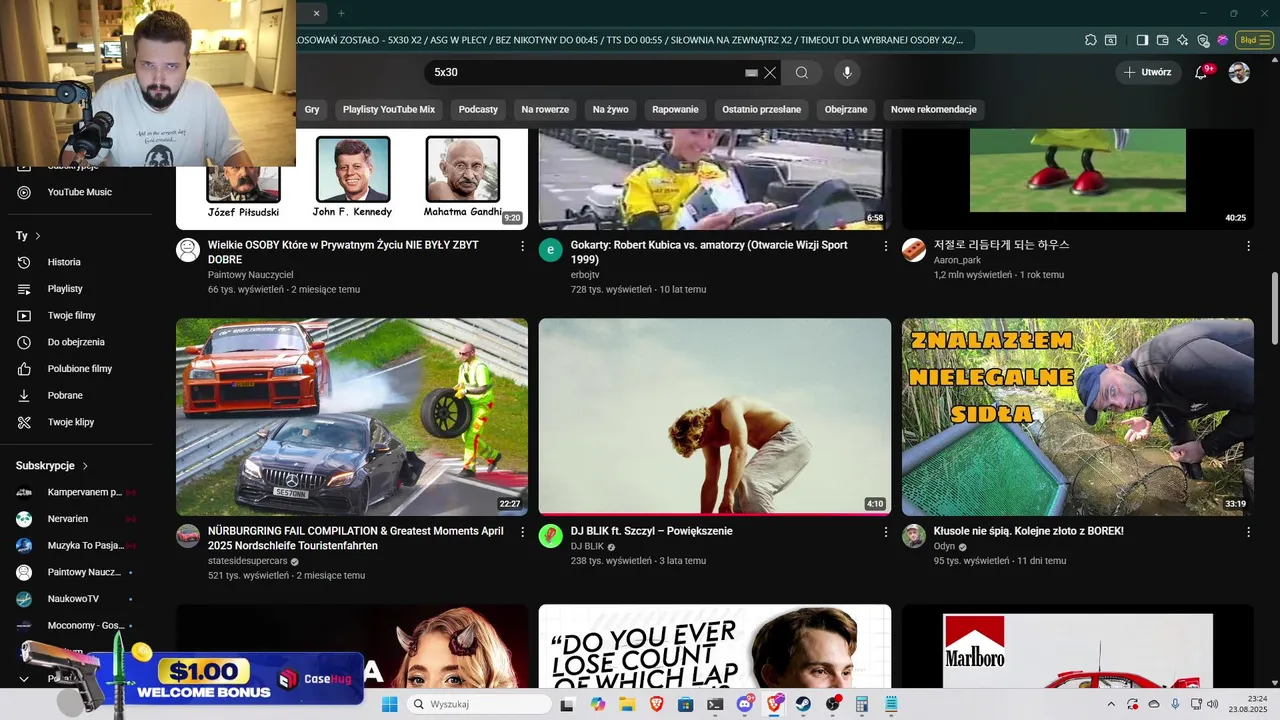The width and height of the screenshot is (1280, 720).
Task: Open options for DJ BLIK Powiększenie
Action: point(885,532)
